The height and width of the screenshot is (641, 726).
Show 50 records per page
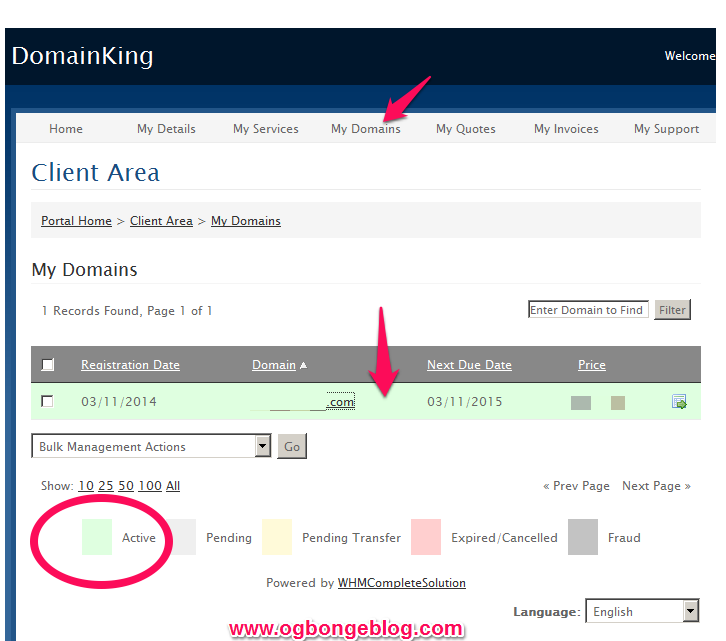pos(126,486)
